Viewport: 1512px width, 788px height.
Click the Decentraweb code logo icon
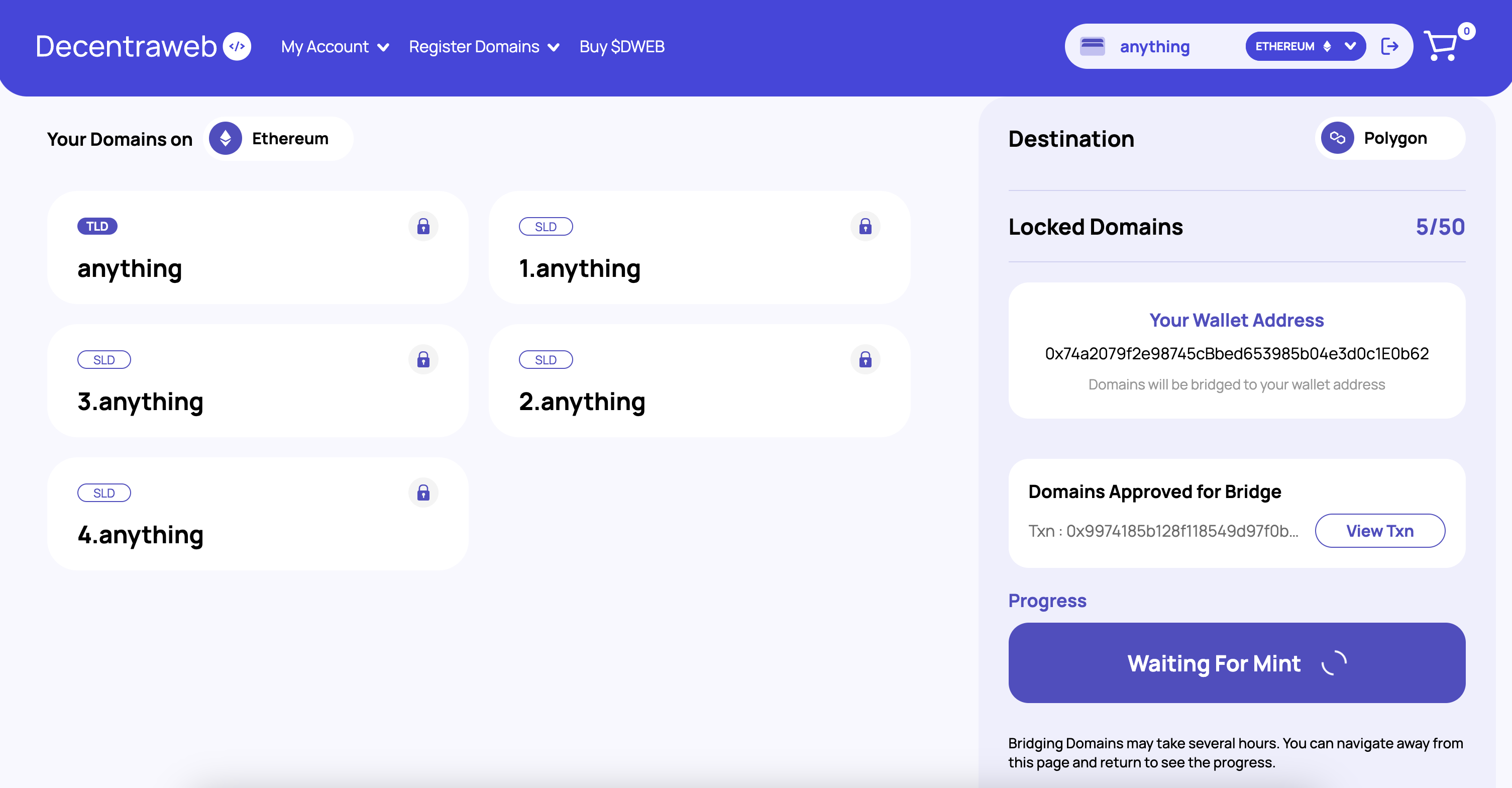tap(237, 46)
